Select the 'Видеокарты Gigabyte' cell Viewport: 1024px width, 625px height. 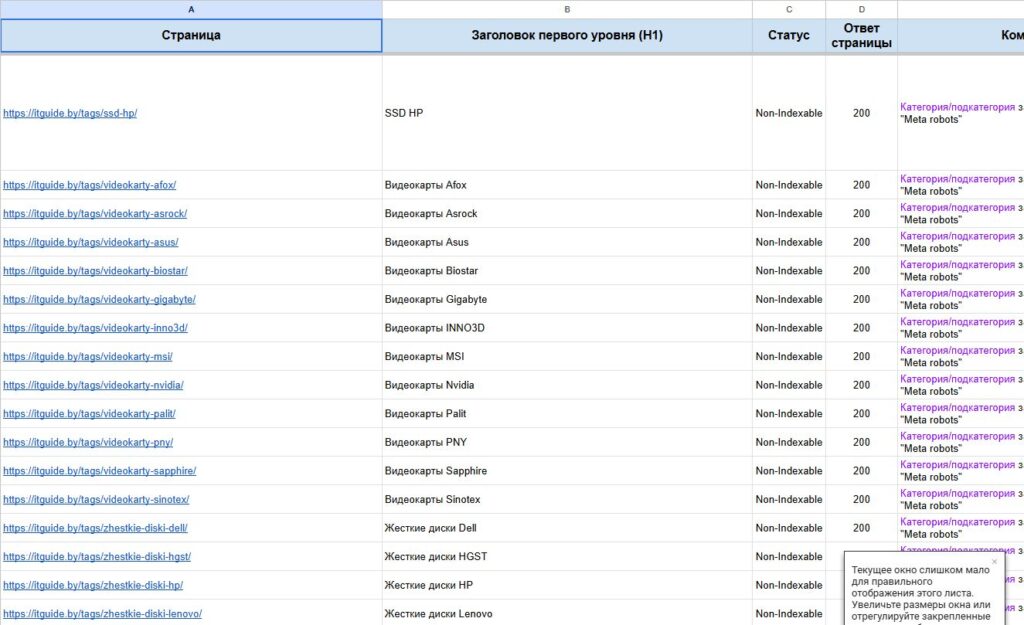coord(567,300)
